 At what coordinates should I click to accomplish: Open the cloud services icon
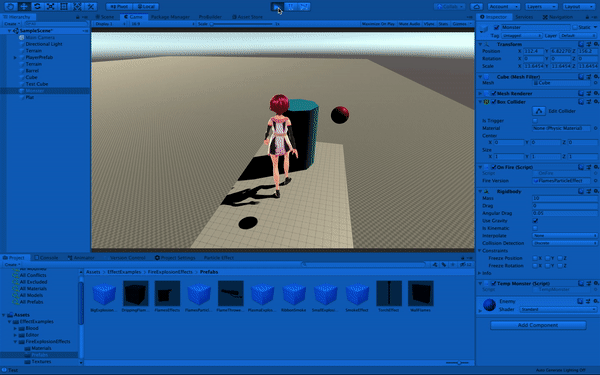click(476, 7)
